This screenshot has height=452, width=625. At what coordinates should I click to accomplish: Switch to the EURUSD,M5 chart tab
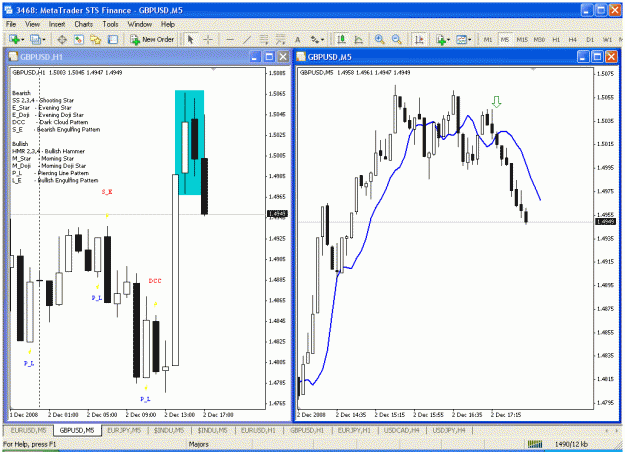pyautogui.click(x=29, y=430)
